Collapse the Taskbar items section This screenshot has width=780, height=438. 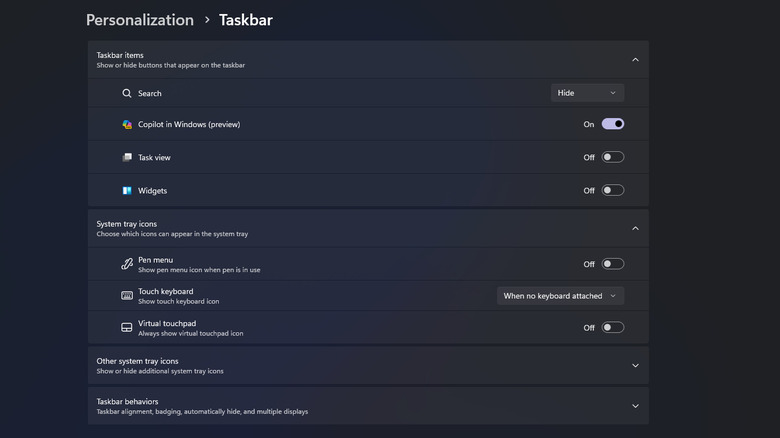tap(635, 60)
